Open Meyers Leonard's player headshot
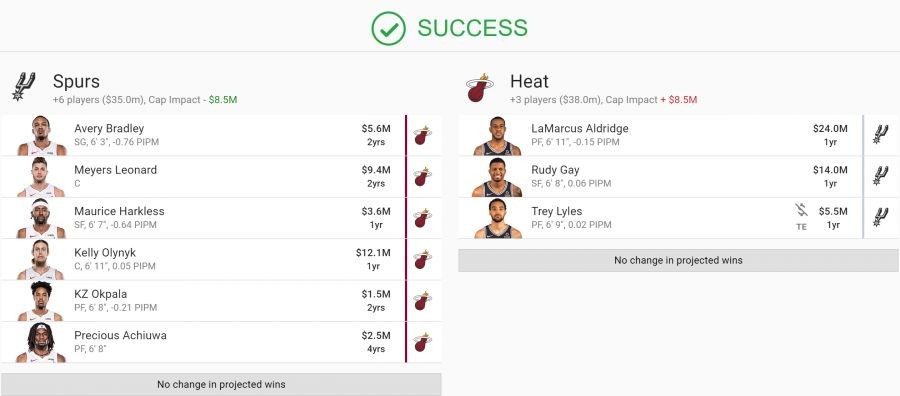The image size is (900, 396). (42, 177)
